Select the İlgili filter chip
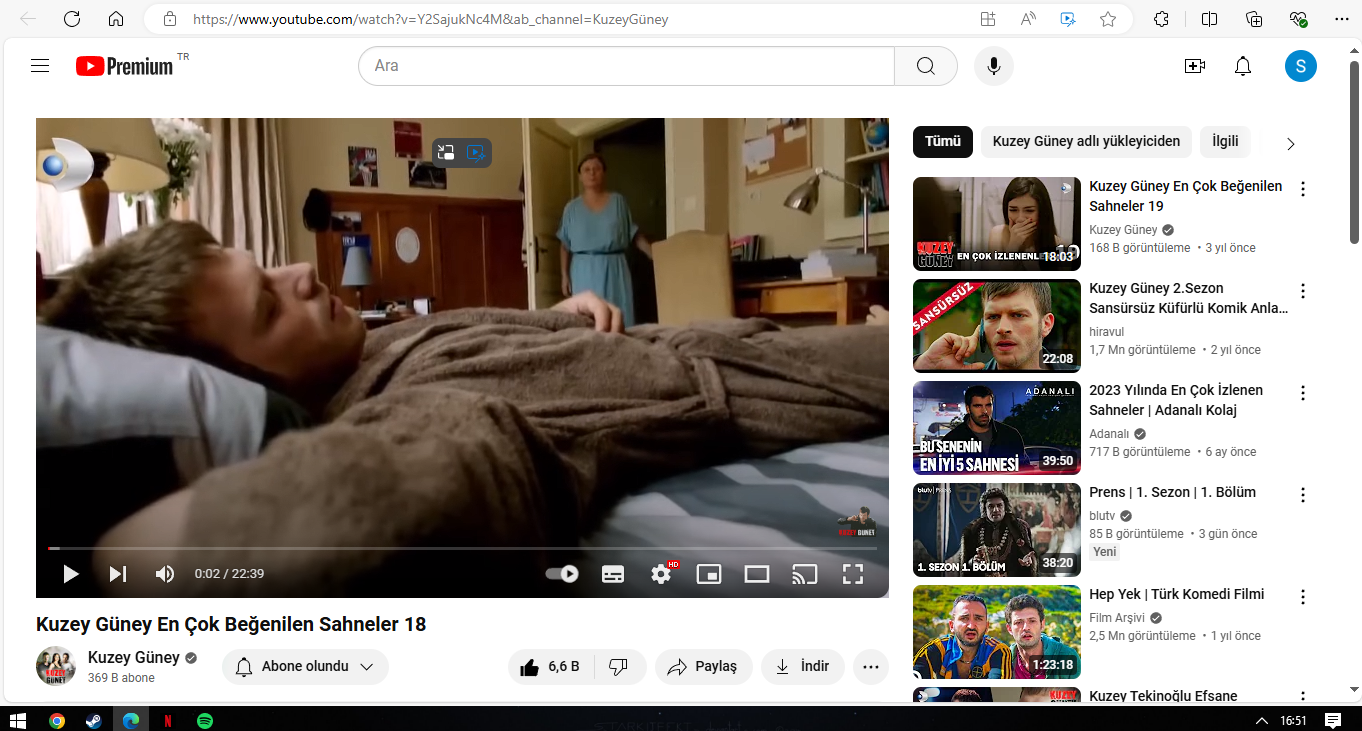The width and height of the screenshot is (1362, 731). (1225, 142)
